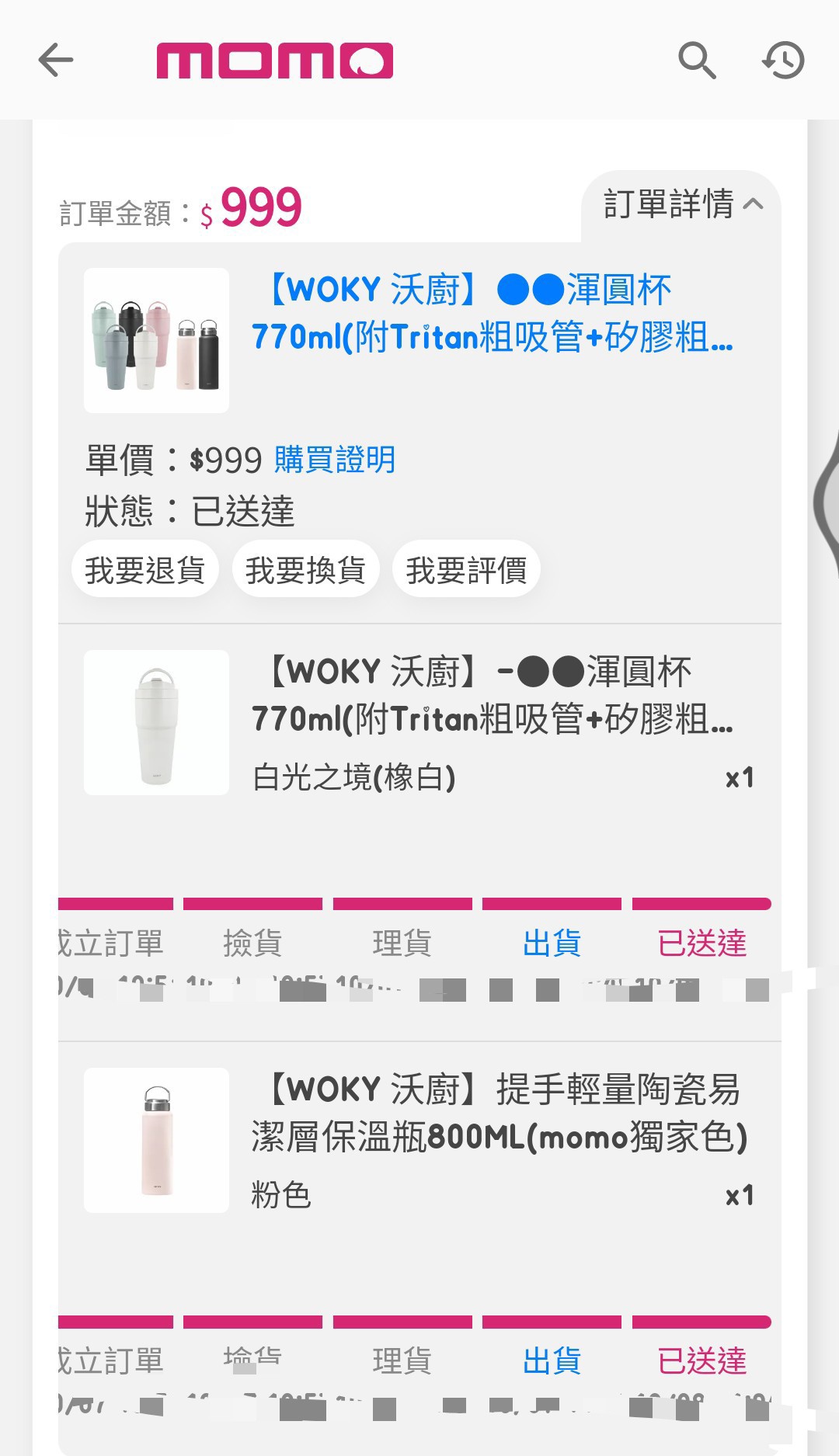Image resolution: width=839 pixels, height=1456 pixels.
Task: Select 已送達 step in first tracking bar
Action: (x=701, y=943)
